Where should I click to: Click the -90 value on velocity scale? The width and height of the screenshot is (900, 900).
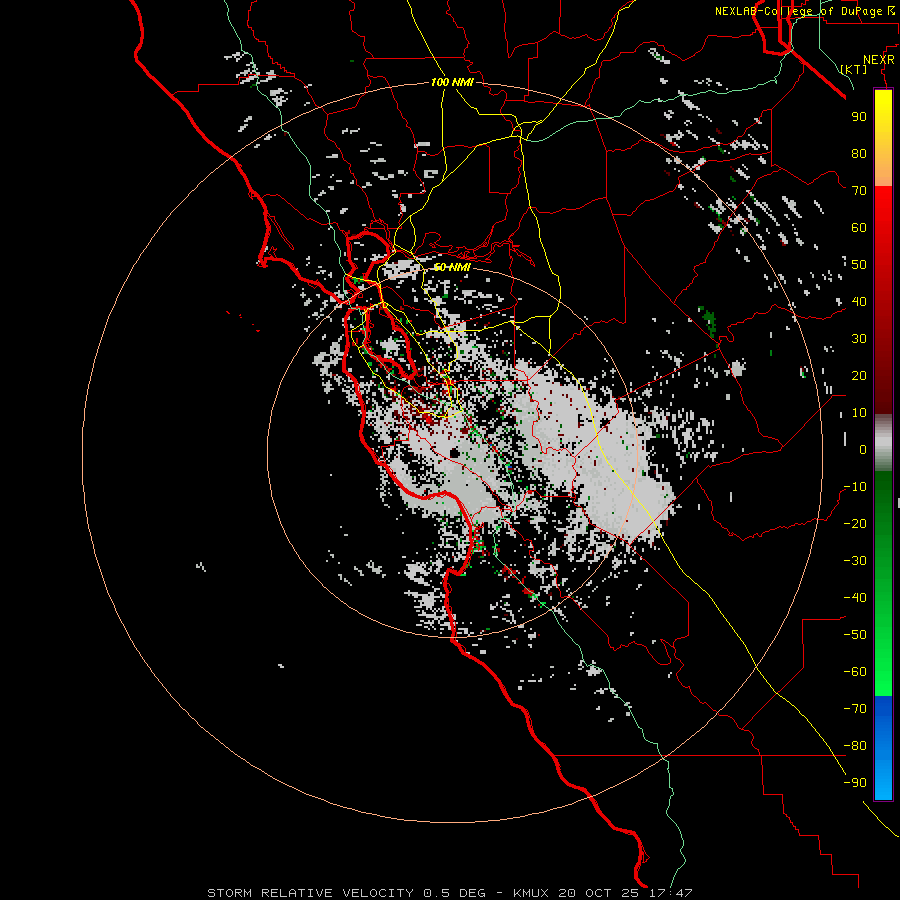(x=855, y=783)
